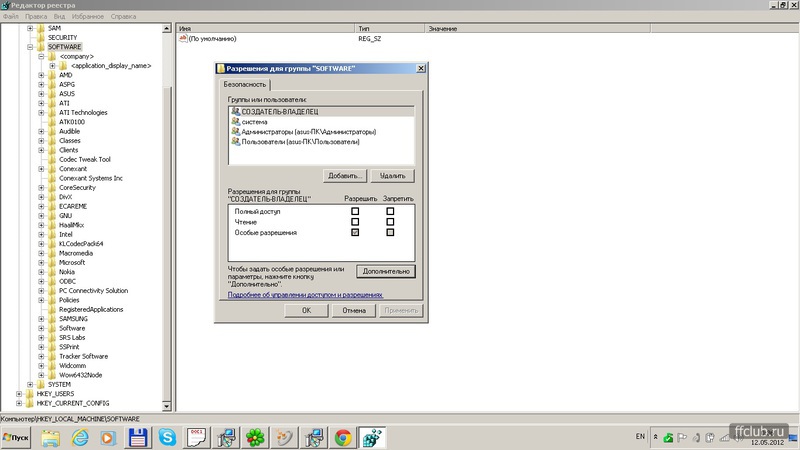
Task: Click the Отмена button
Action: (354, 310)
